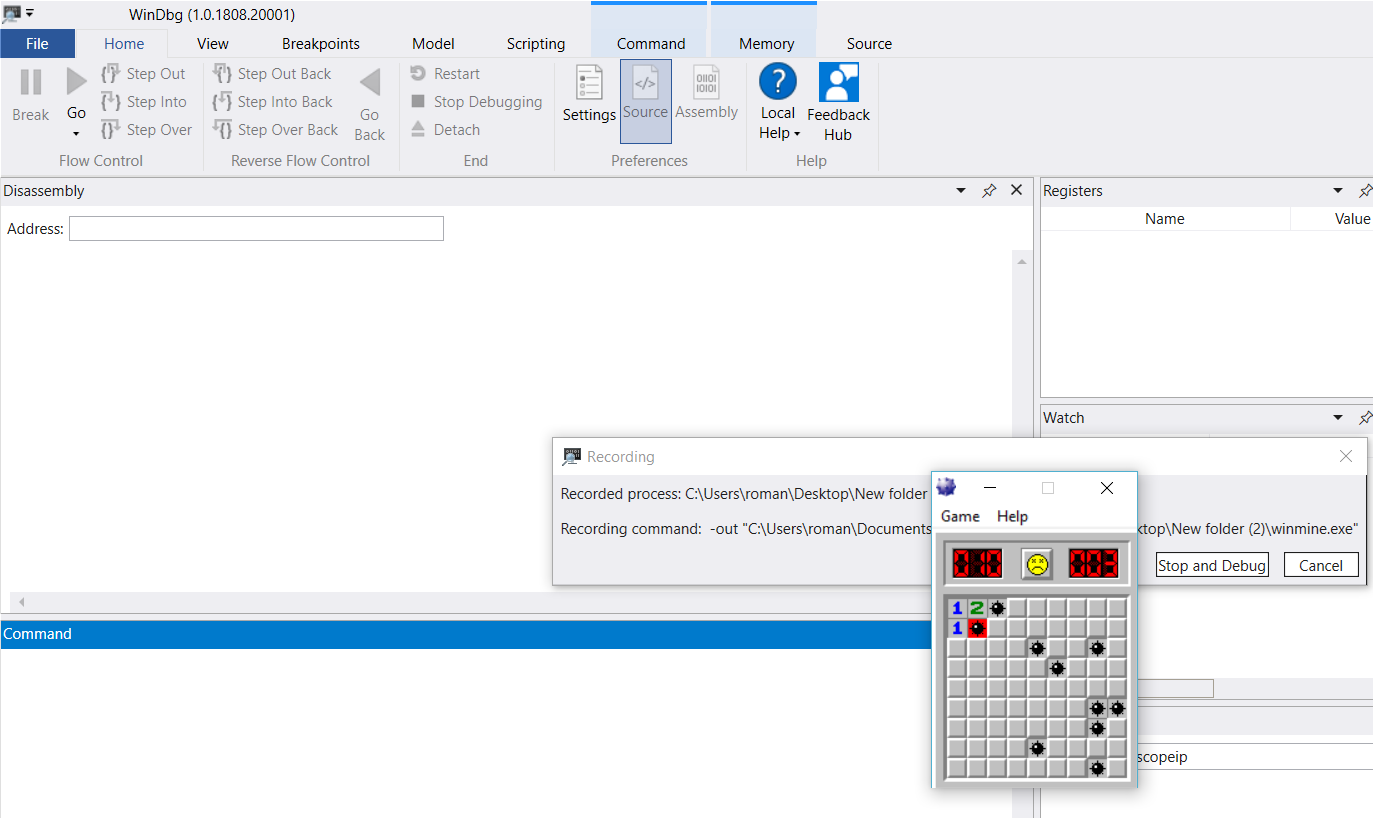Pin the Disassembly panel
This screenshot has width=1373, height=818.
pyautogui.click(x=989, y=191)
